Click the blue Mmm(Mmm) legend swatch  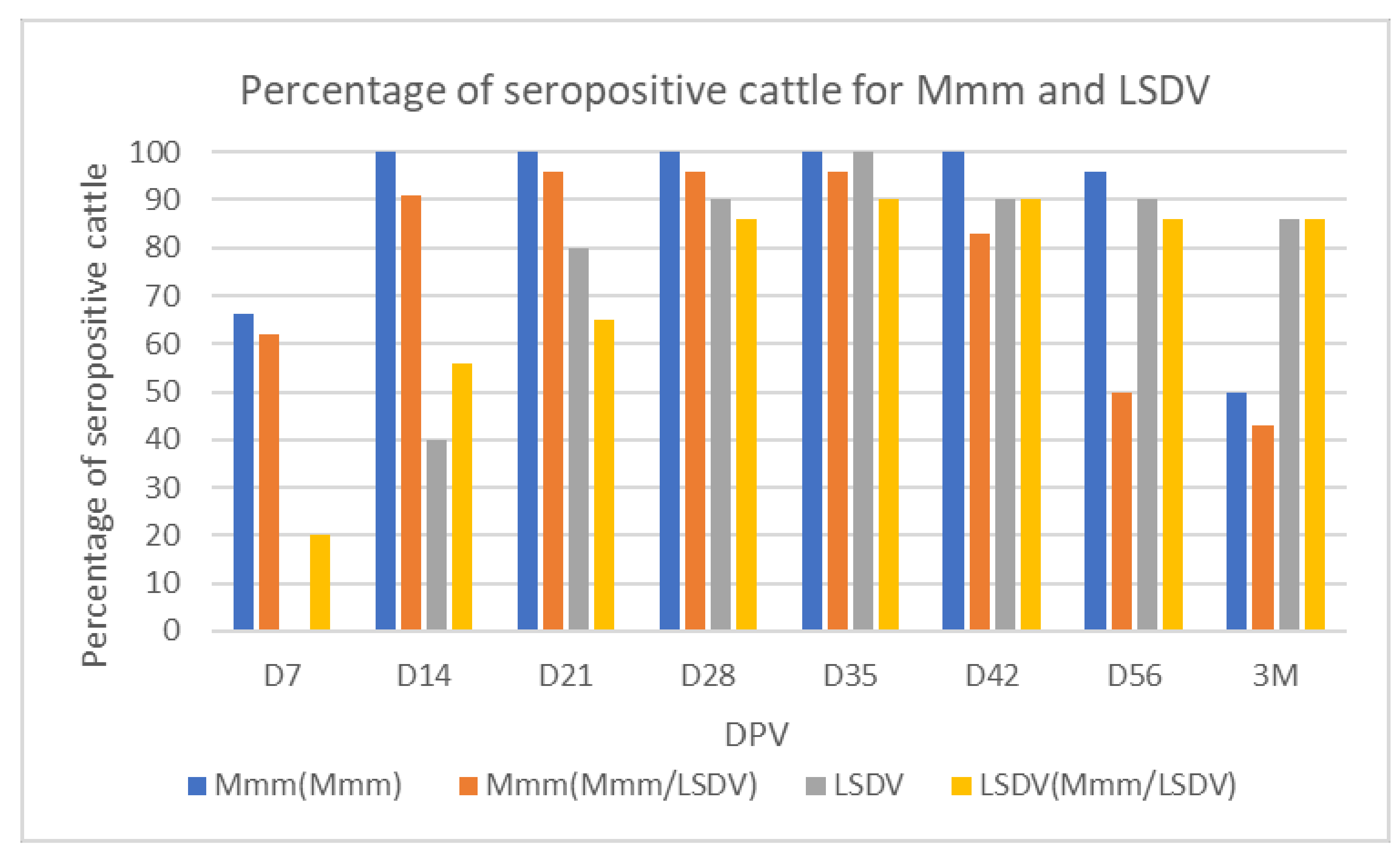[197, 786]
